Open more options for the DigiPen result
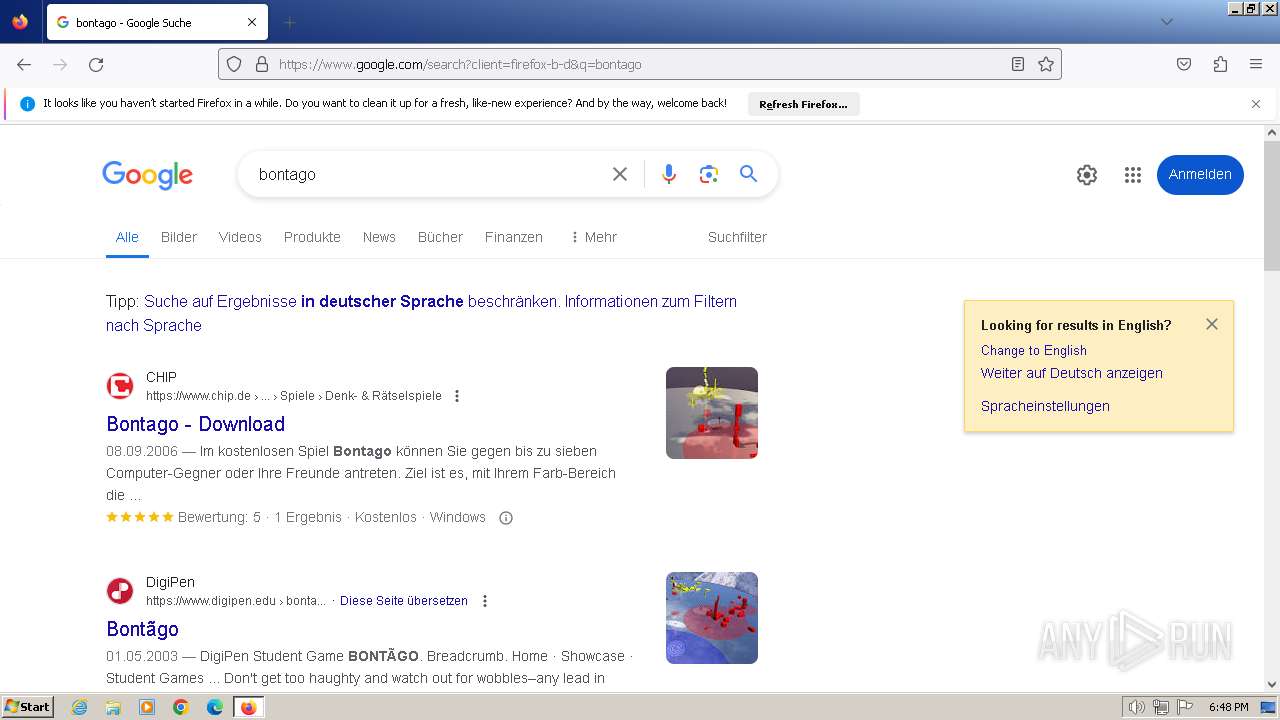The width and height of the screenshot is (1280, 720). pyautogui.click(x=485, y=601)
